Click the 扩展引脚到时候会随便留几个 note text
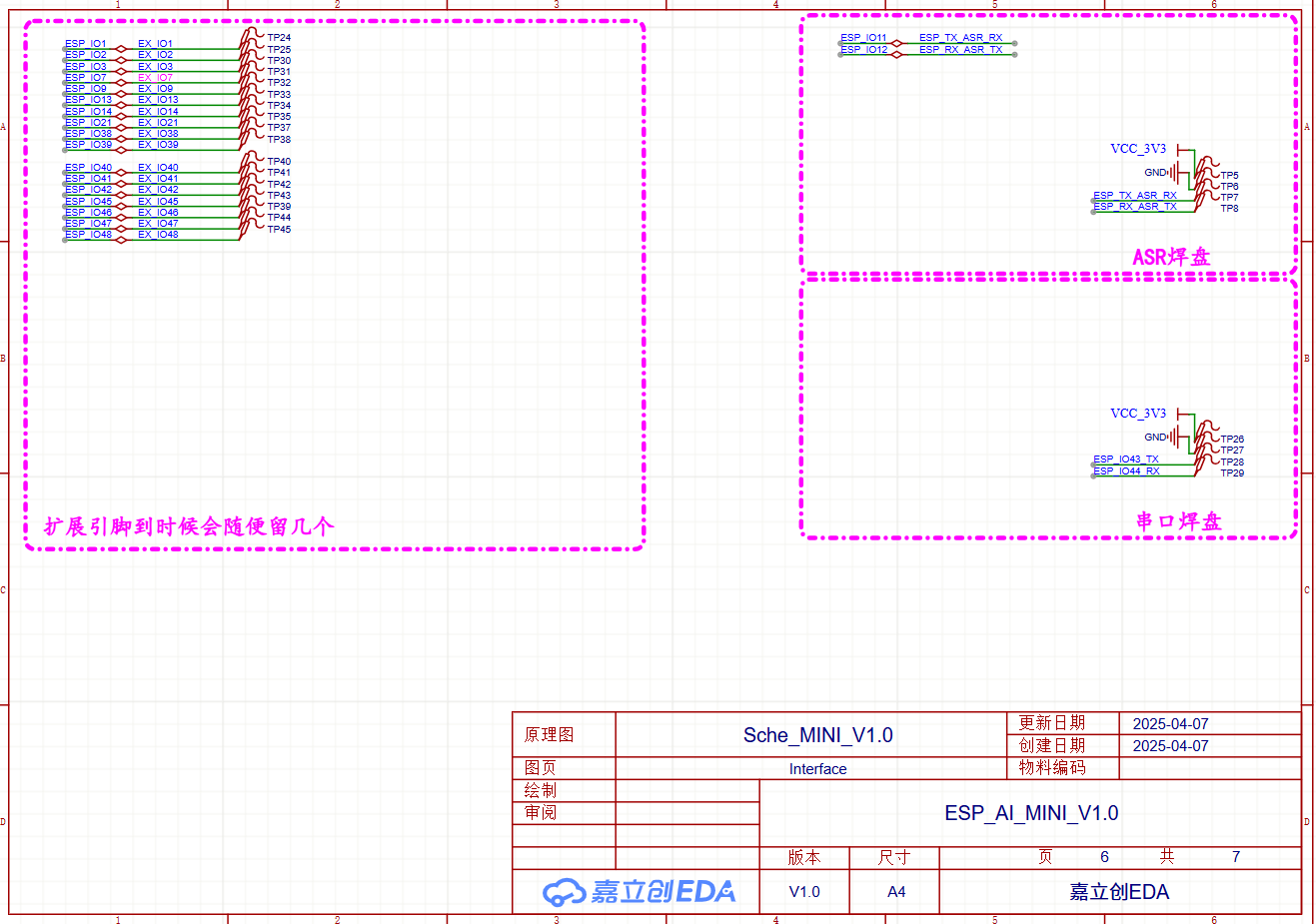1316x924 pixels. click(x=189, y=526)
